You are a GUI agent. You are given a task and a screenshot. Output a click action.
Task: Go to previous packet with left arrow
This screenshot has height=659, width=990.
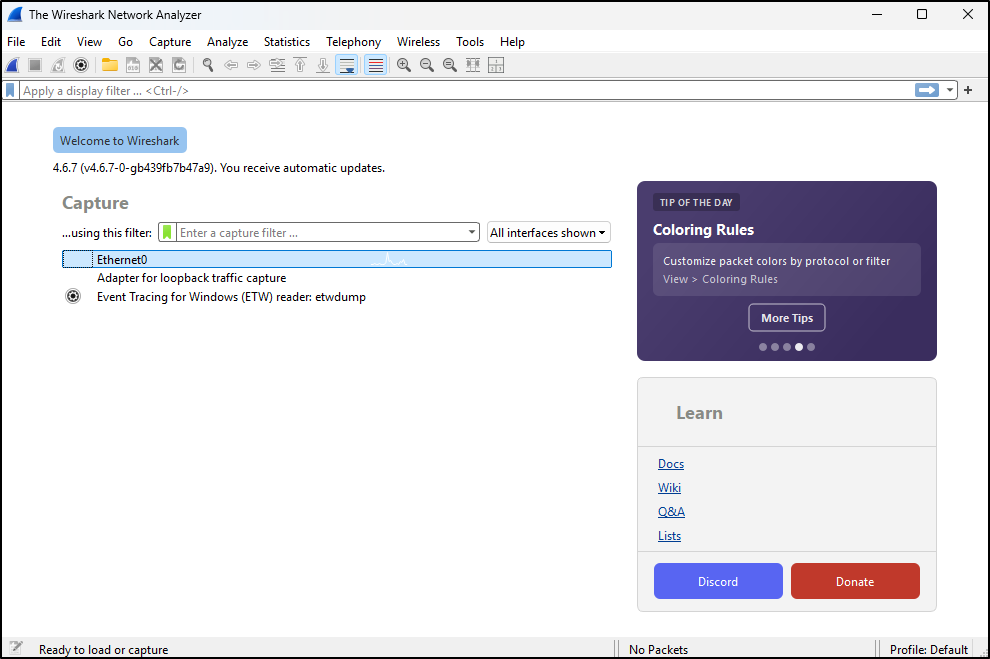231,65
